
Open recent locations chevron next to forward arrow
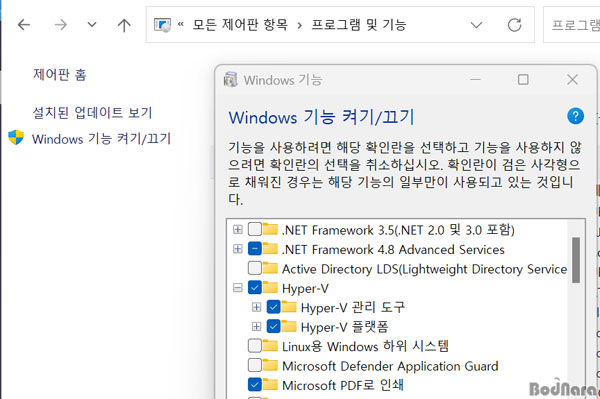92,25
